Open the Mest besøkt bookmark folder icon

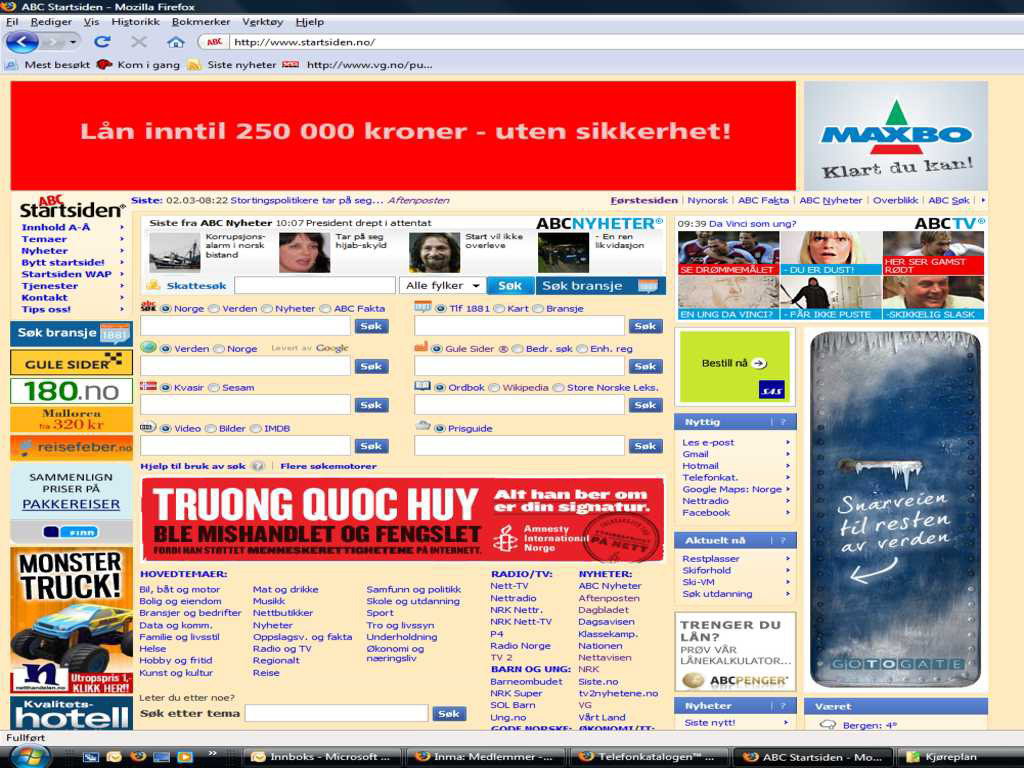11,65
